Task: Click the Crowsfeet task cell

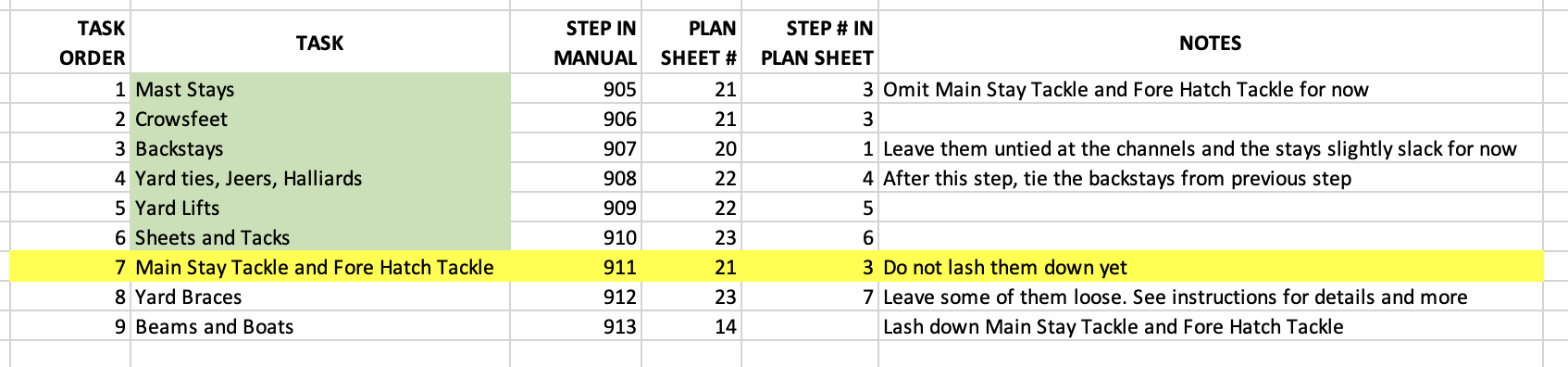Action: 320,119
